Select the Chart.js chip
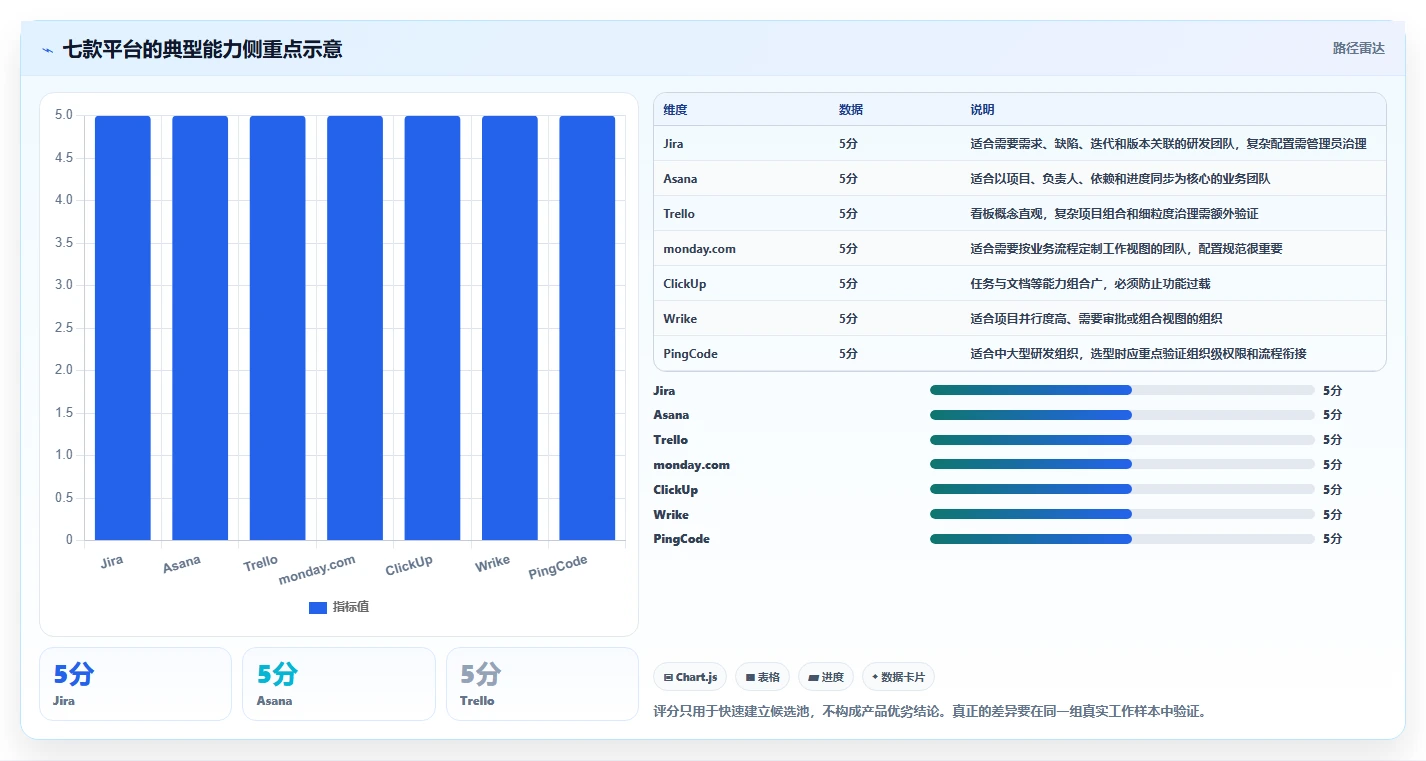1426x761 pixels. pos(690,677)
